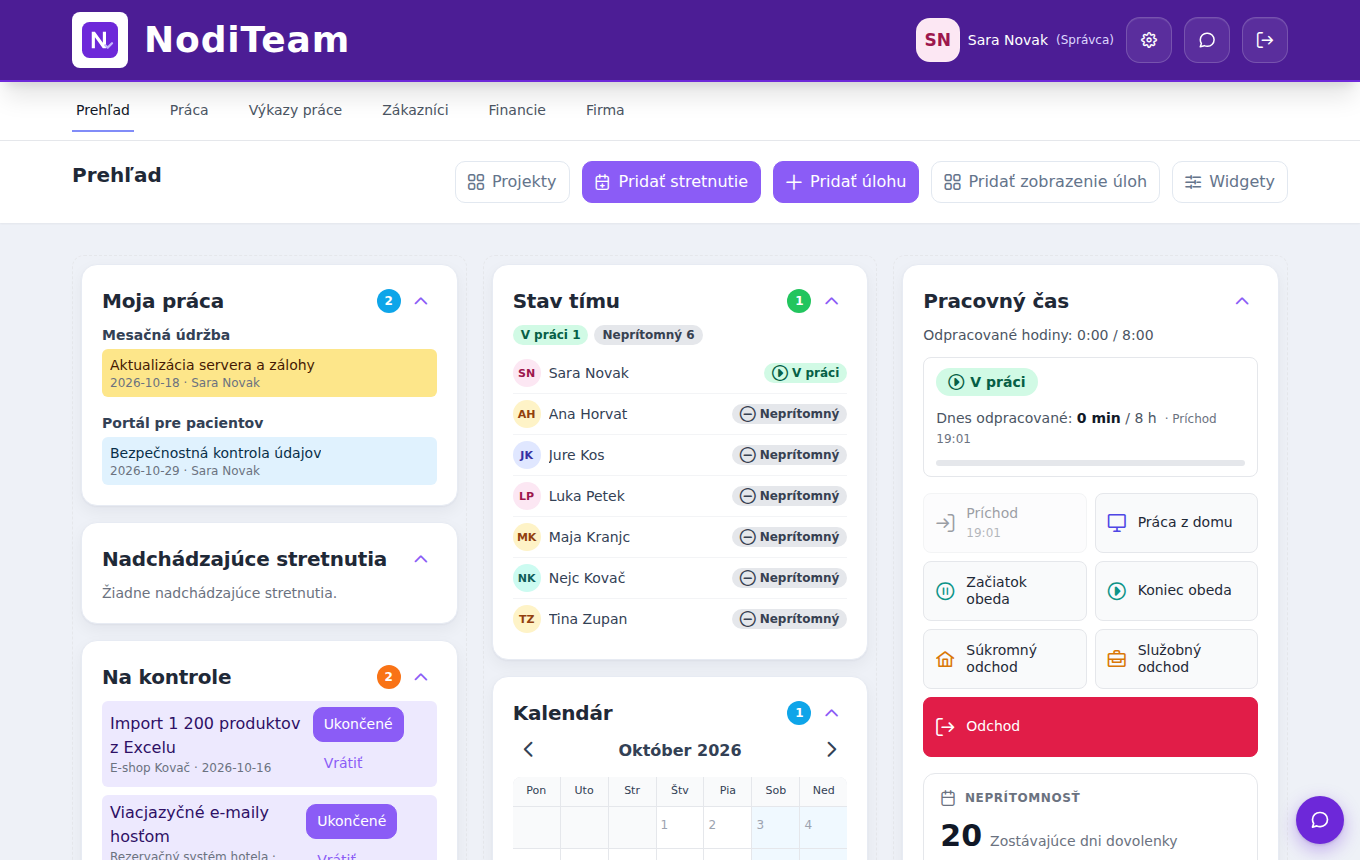1360x860 pixels.
Task: Collapse the Moja práca widget
Action: click(x=421, y=301)
